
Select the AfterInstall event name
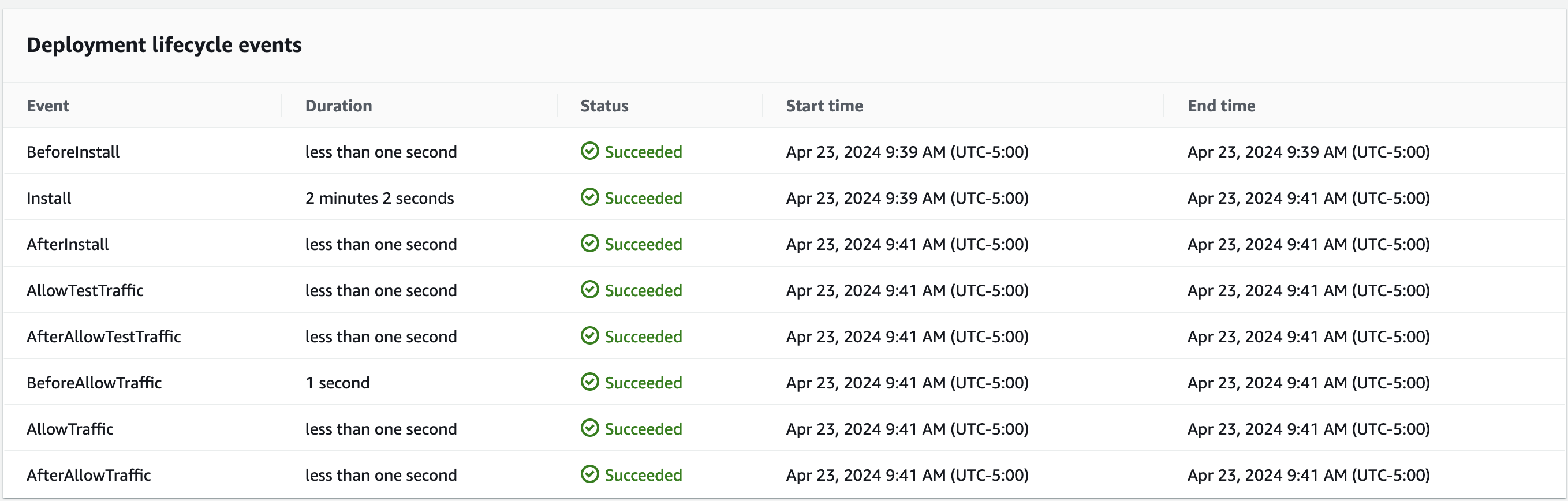(68, 245)
